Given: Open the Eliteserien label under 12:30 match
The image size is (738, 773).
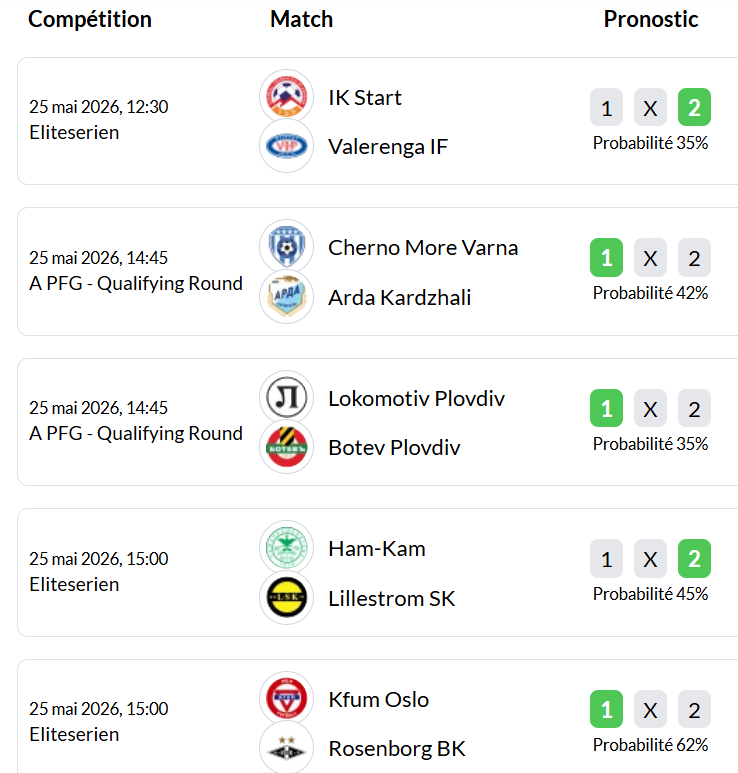Looking at the screenshot, I should click(74, 133).
